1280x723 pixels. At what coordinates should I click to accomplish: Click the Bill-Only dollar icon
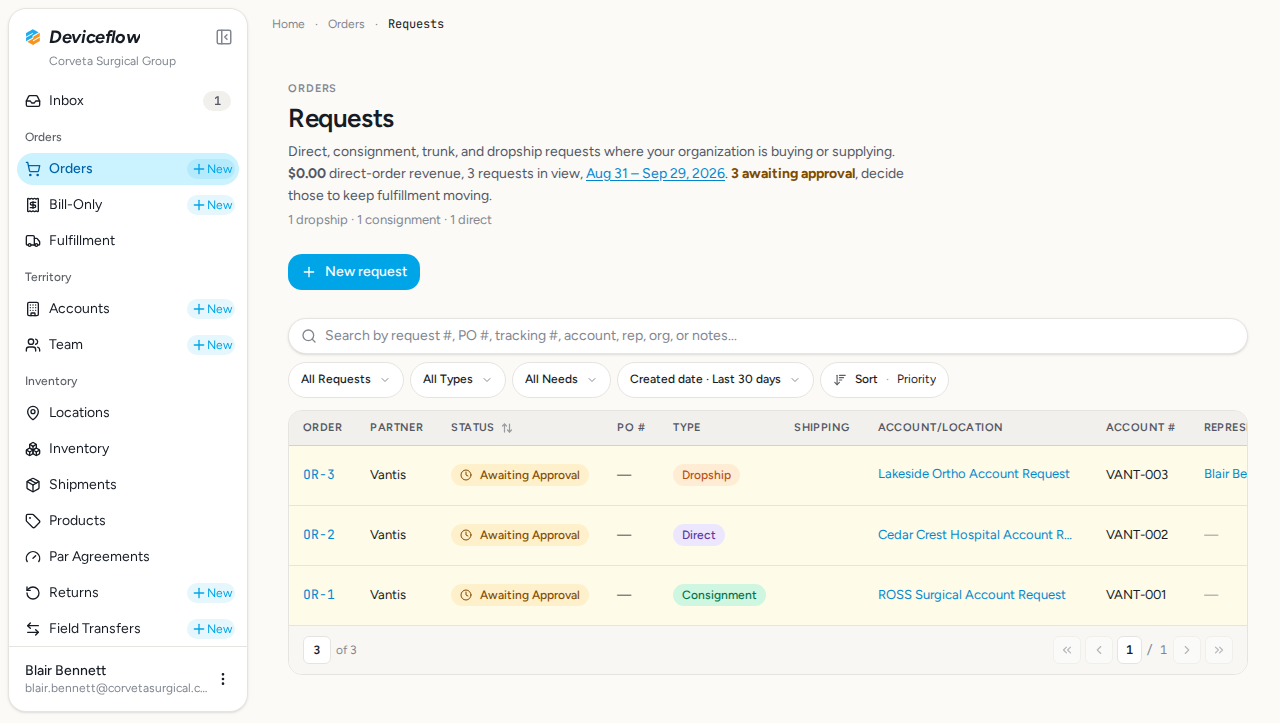click(33, 205)
